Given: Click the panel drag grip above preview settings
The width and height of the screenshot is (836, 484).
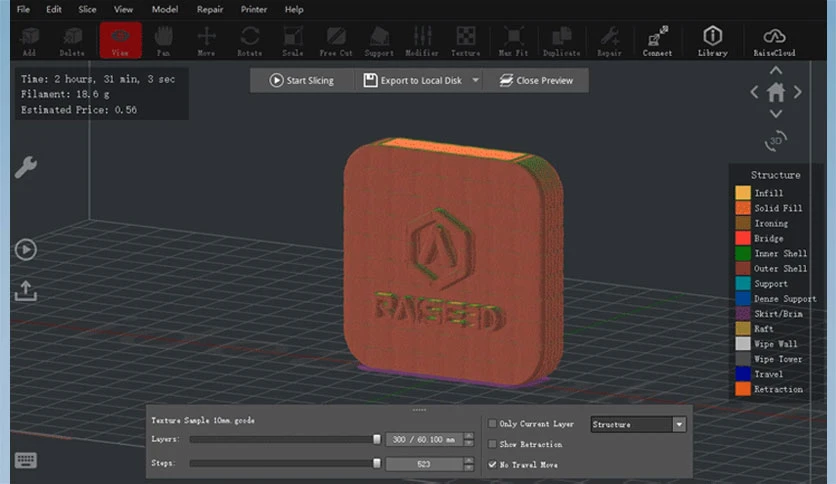Looking at the screenshot, I should tap(419, 409).
